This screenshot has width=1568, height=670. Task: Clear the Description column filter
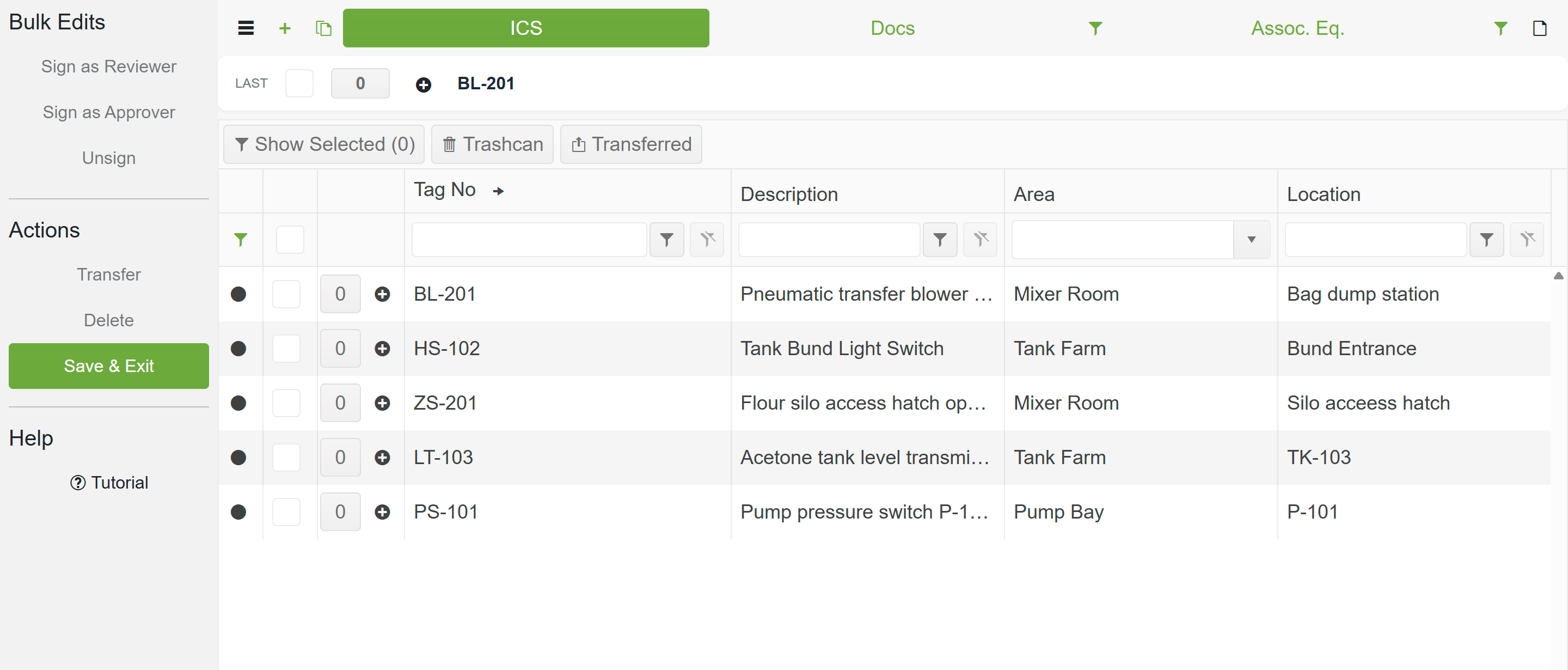[x=980, y=240]
